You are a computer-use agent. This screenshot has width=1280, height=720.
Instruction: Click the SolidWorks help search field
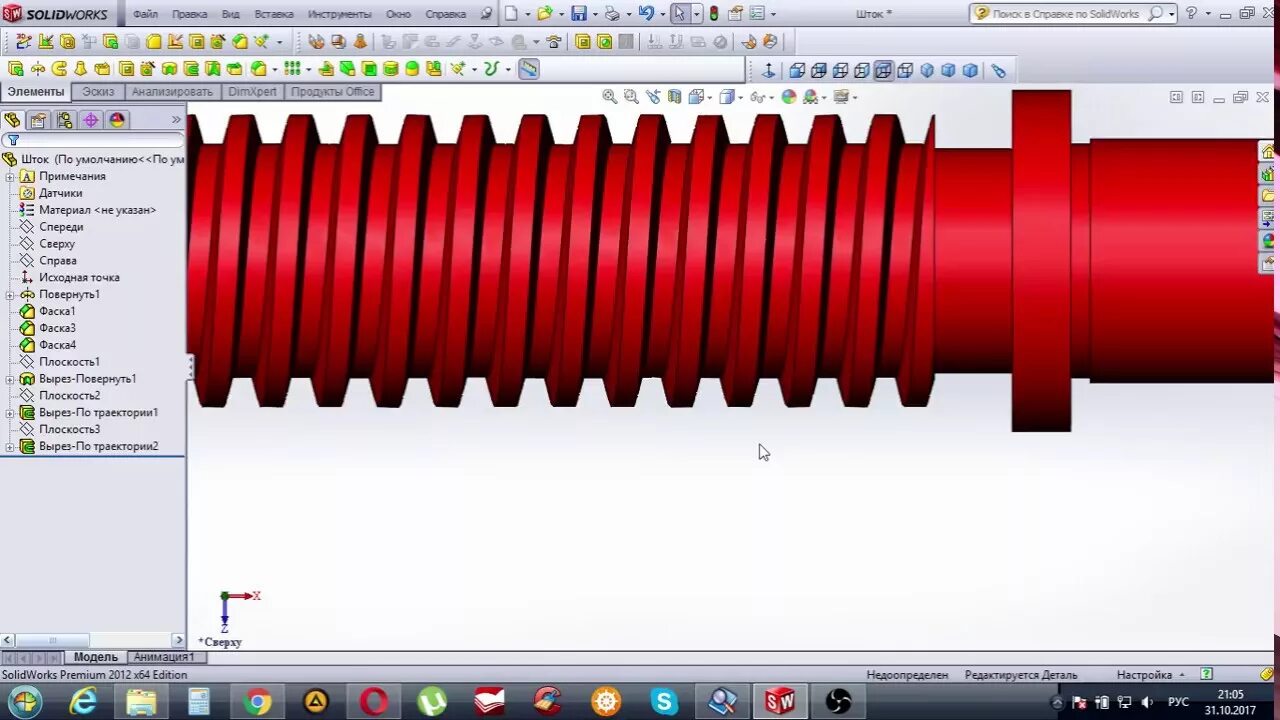point(1068,14)
